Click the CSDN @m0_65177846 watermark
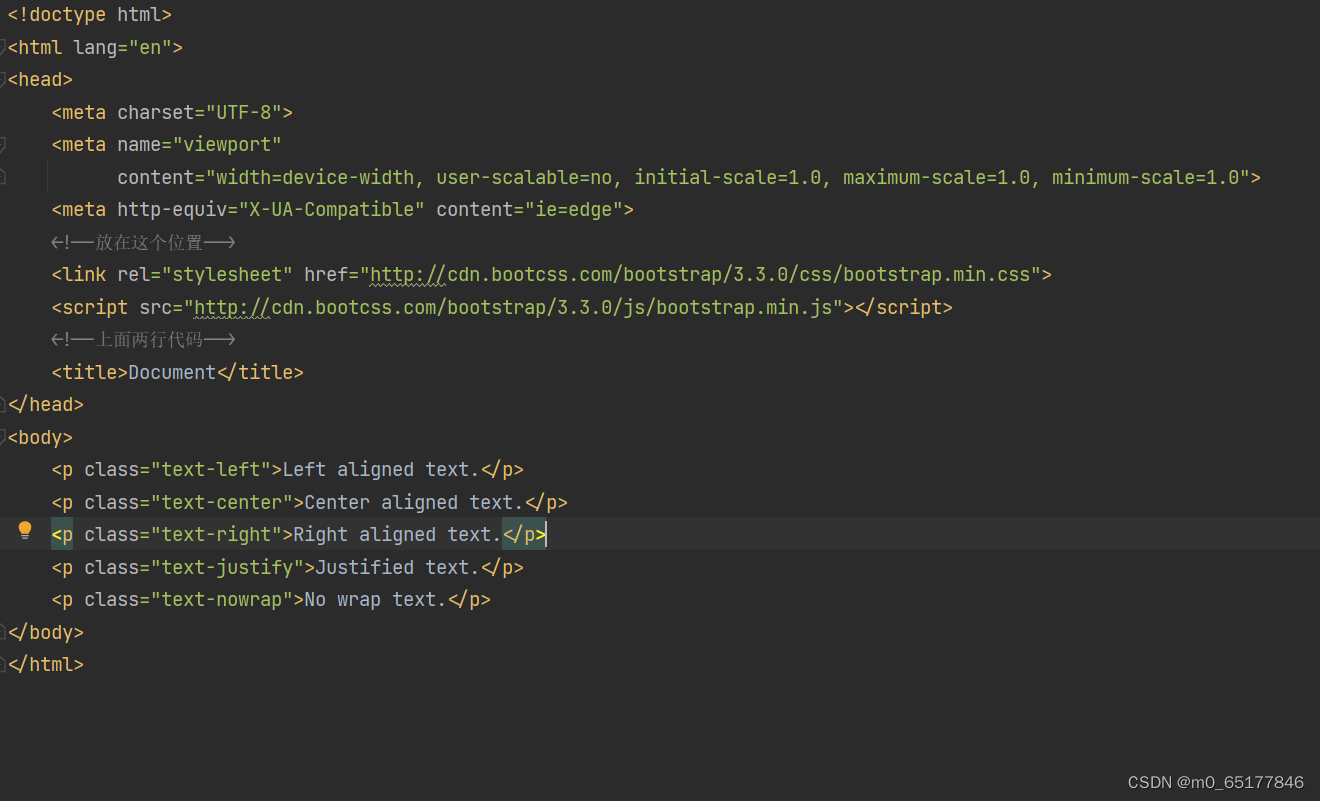Viewport: 1320px width, 801px height. coord(1215,782)
